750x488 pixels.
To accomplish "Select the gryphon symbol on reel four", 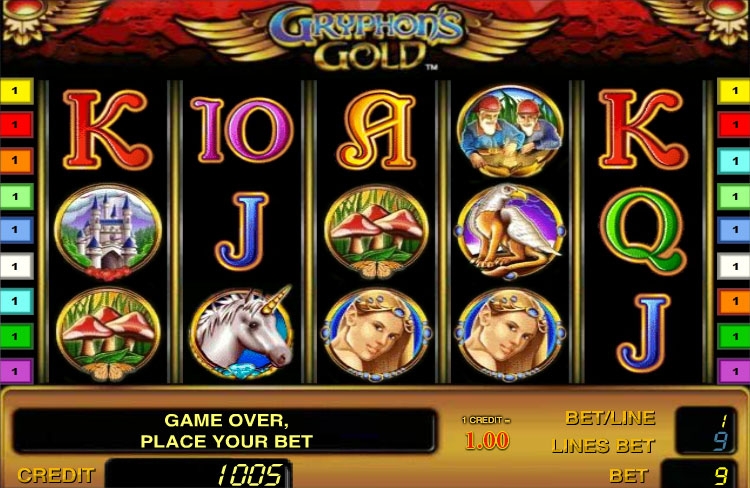I will [x=510, y=232].
